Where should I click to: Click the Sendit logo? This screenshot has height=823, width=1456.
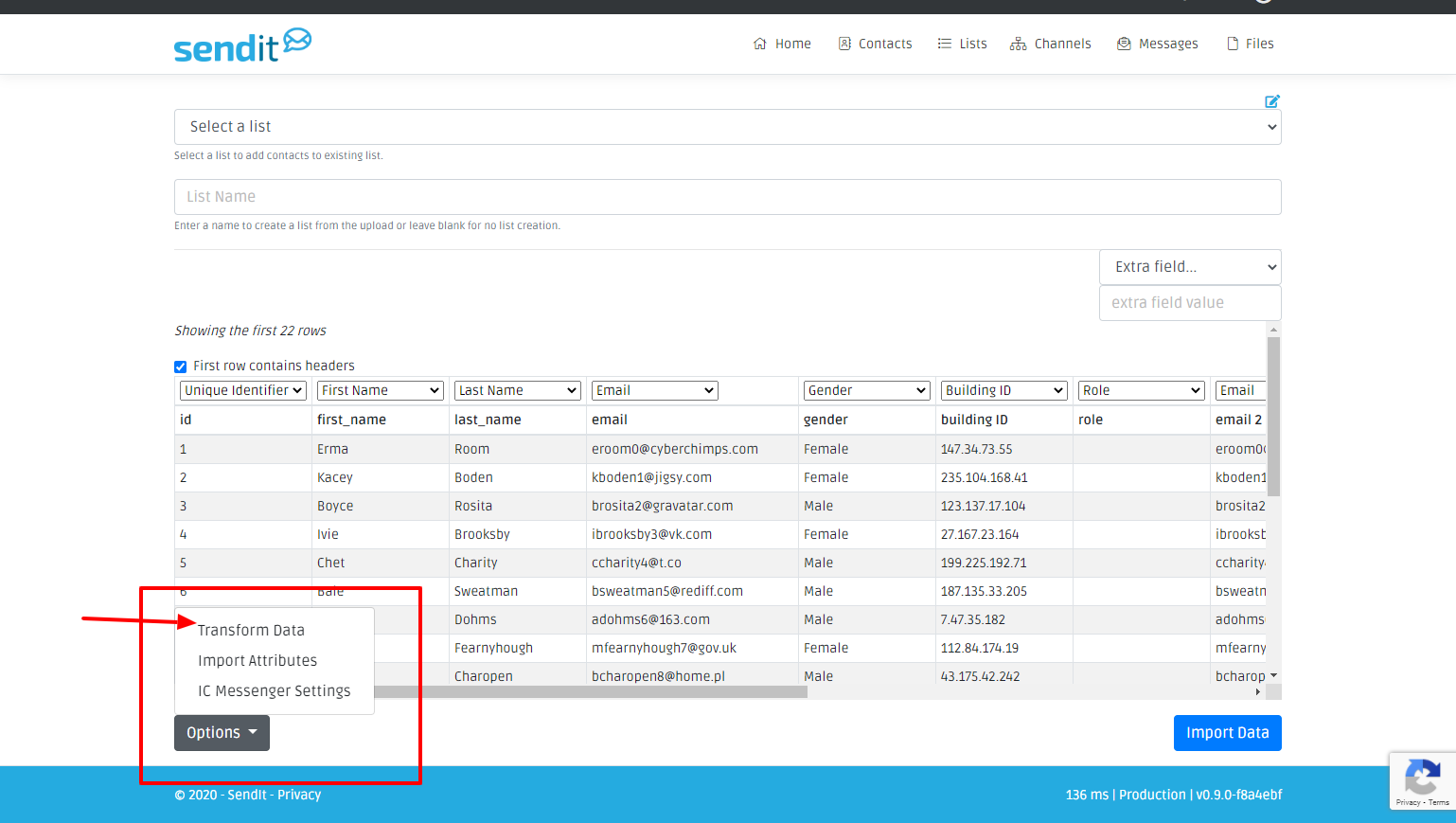pyautogui.click(x=242, y=45)
